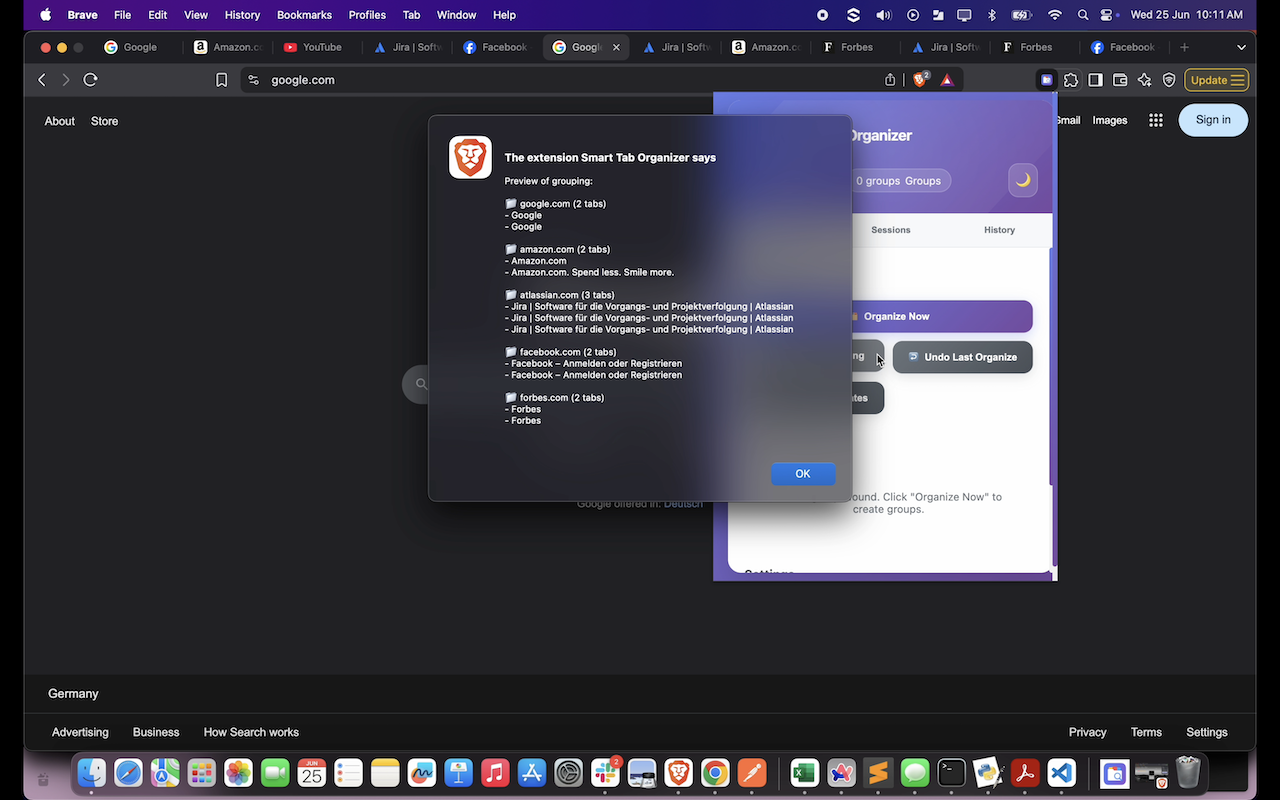The height and width of the screenshot is (800, 1280).
Task: Open the Brave VPN shield icon
Action: 1168,80
